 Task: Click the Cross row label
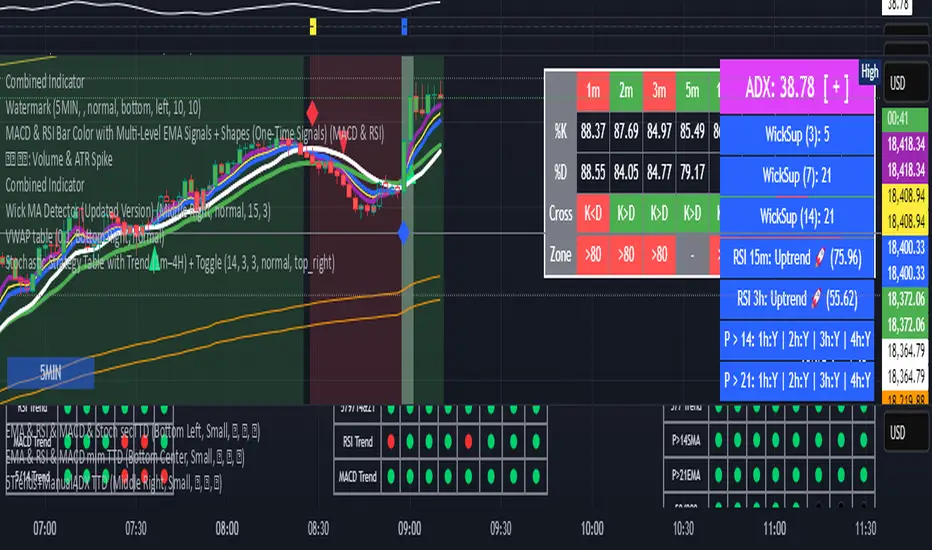point(561,213)
